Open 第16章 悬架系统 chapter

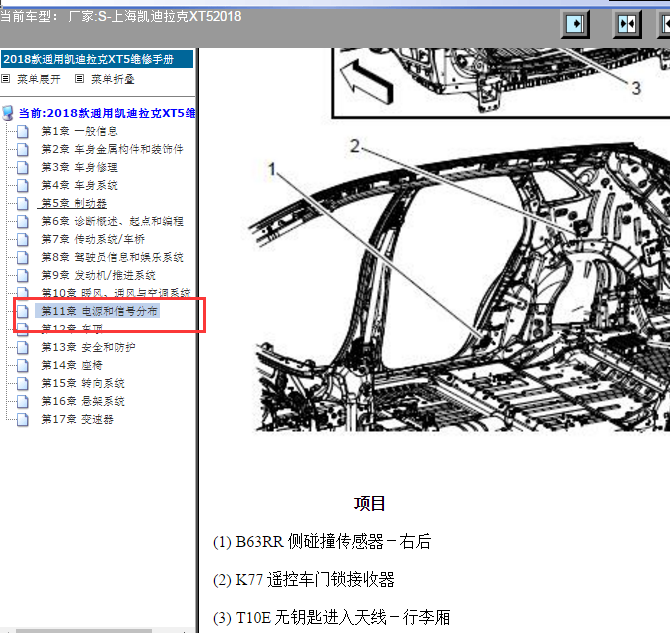83,401
